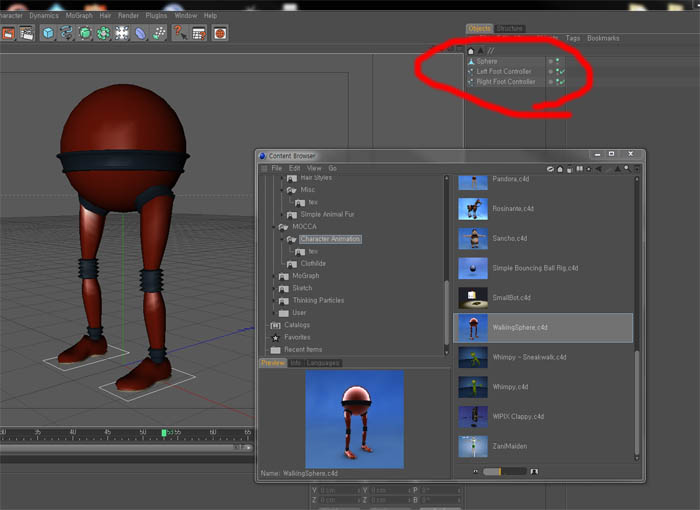Click the Favorites star icon in tree
Image resolution: width=700 pixels, height=510 pixels.
275,338
